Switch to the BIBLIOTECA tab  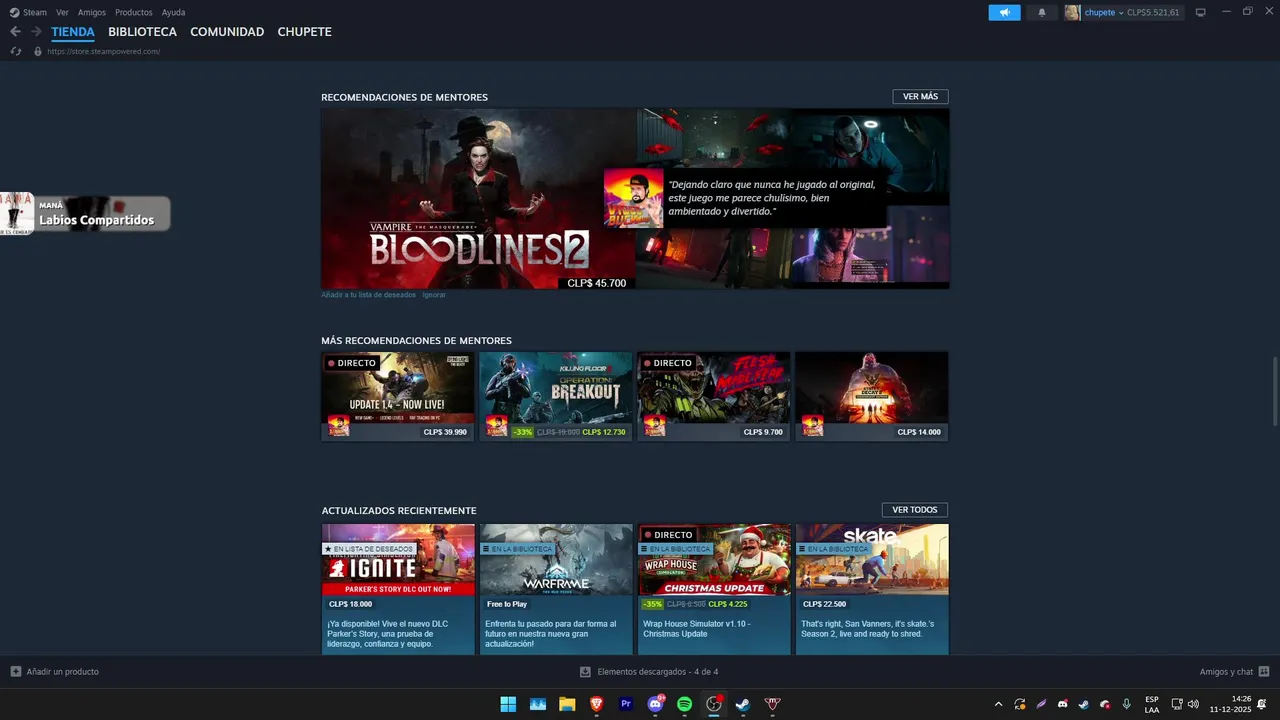pyautogui.click(x=142, y=32)
